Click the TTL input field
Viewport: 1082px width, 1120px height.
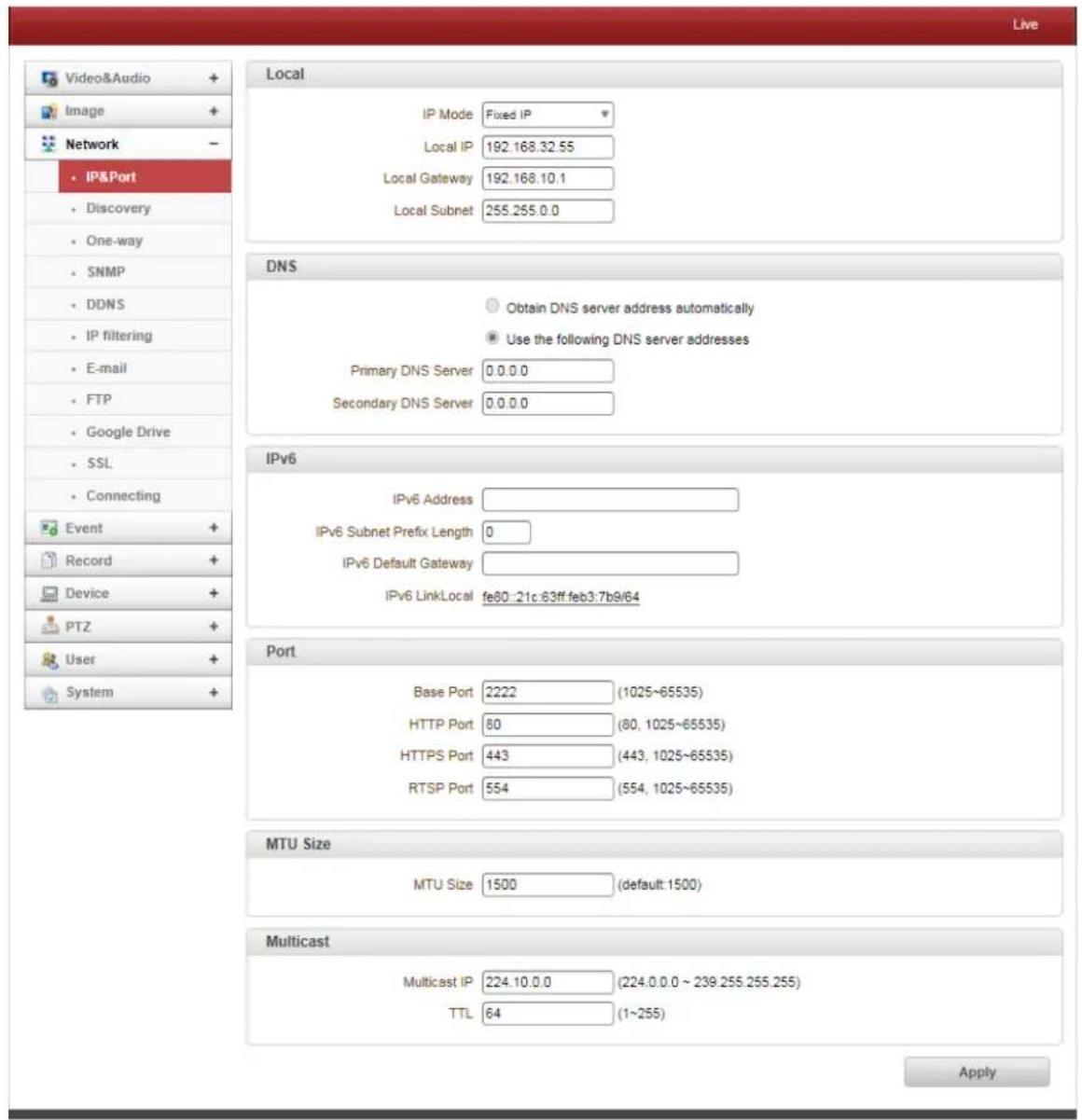click(548, 1014)
